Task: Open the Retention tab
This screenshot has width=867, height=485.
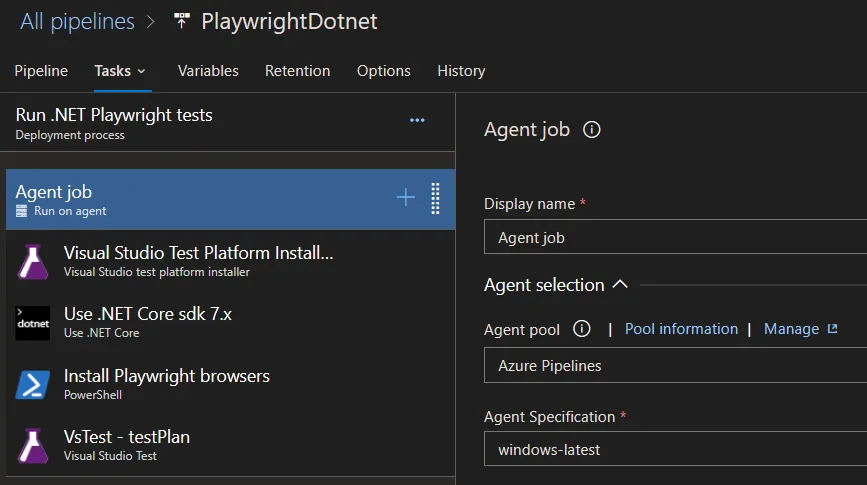Action: pyautogui.click(x=297, y=71)
